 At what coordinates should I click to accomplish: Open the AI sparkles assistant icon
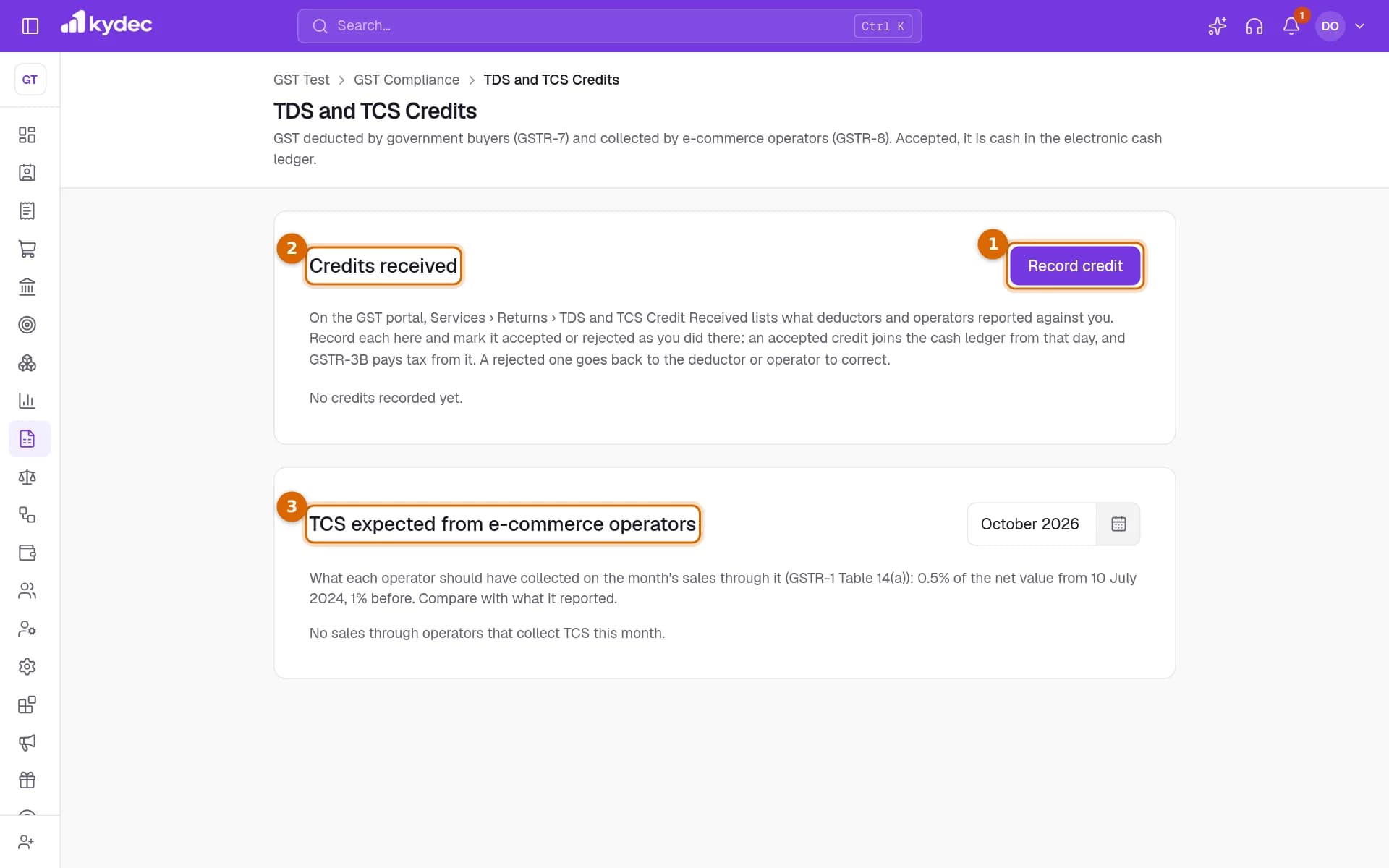tap(1217, 26)
